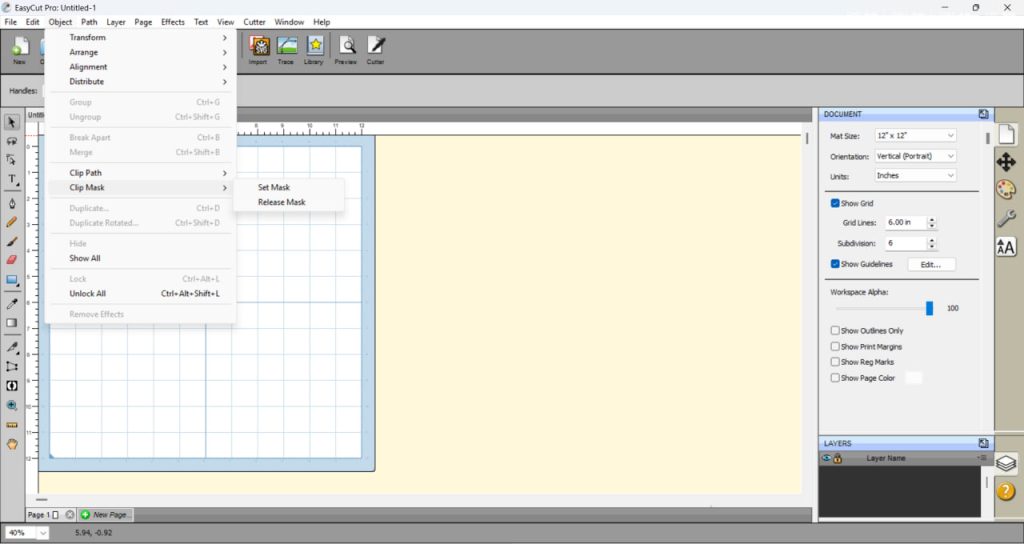Select the Eraser tool in left toolbar
The height and width of the screenshot is (544, 1024).
click(x=12, y=259)
